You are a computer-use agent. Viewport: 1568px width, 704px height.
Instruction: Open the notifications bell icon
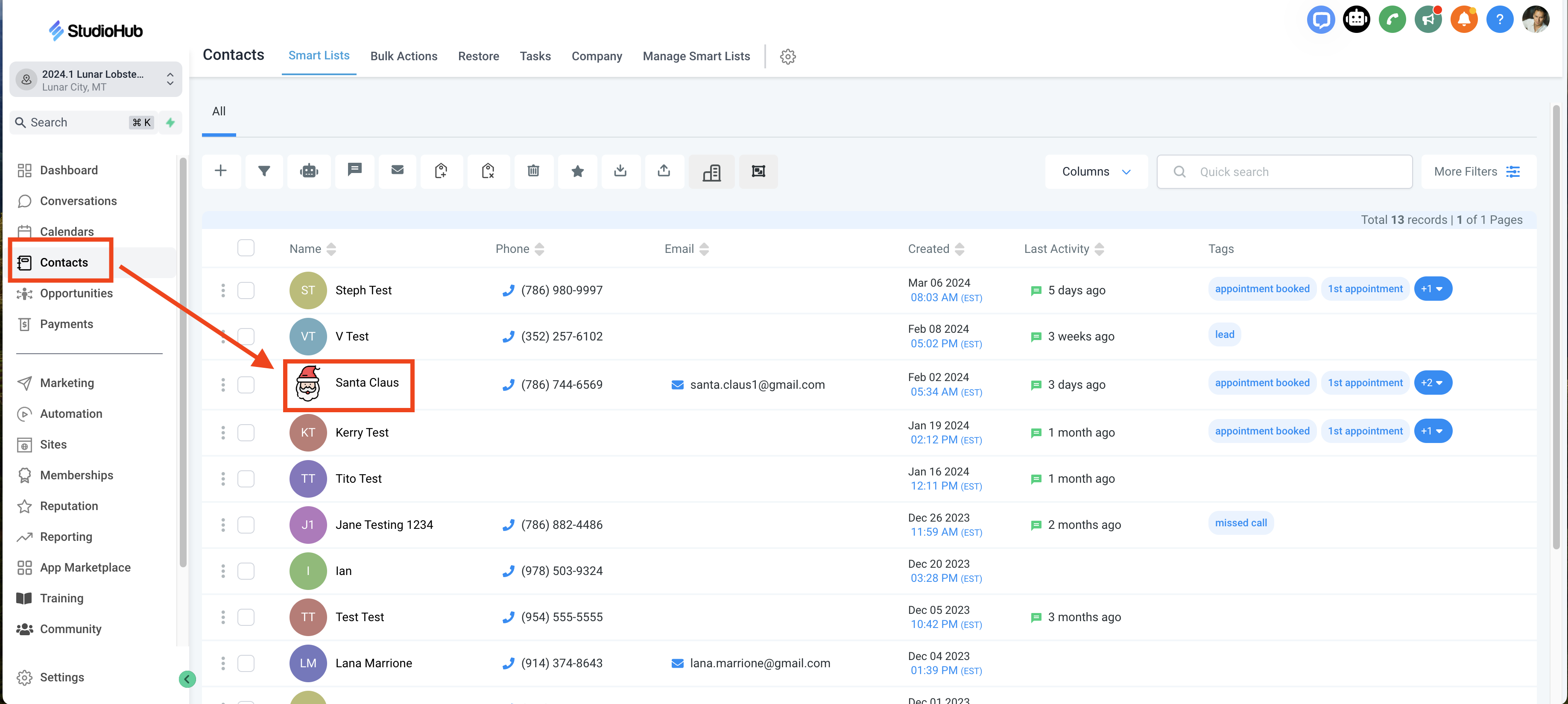point(1464,20)
